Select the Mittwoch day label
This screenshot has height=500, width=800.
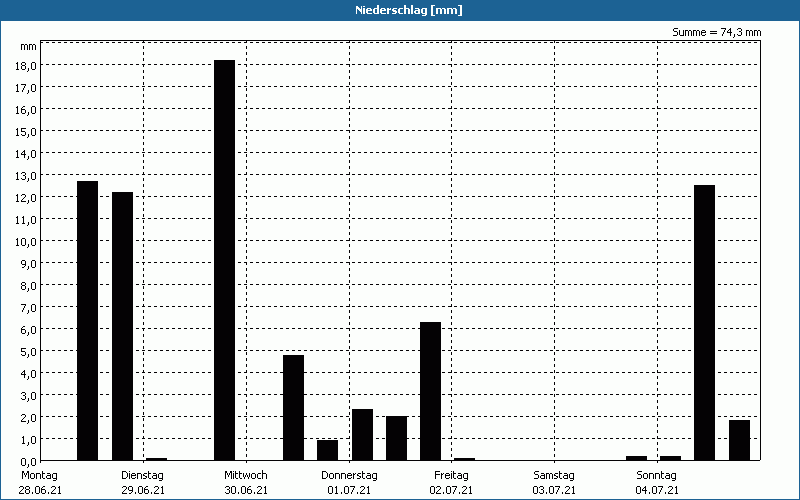coord(245,476)
